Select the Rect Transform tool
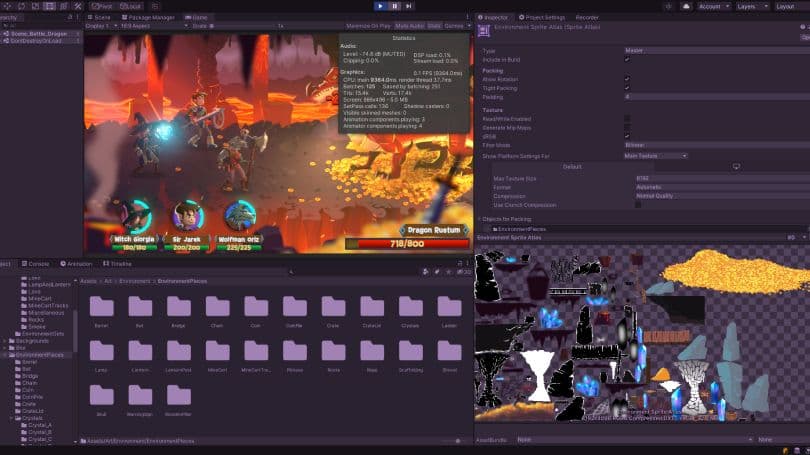Image resolution: width=810 pixels, height=455 pixels. [x=50, y=6]
